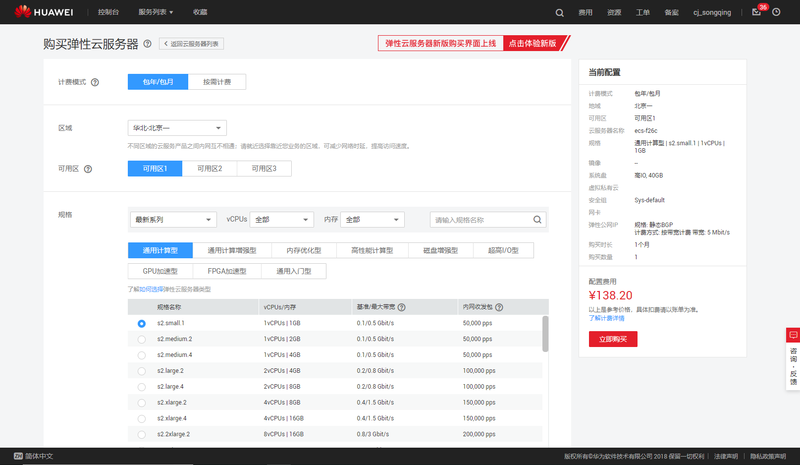Select 可用区3 availability zone
Screen dimensions: 800x465
[264, 168]
